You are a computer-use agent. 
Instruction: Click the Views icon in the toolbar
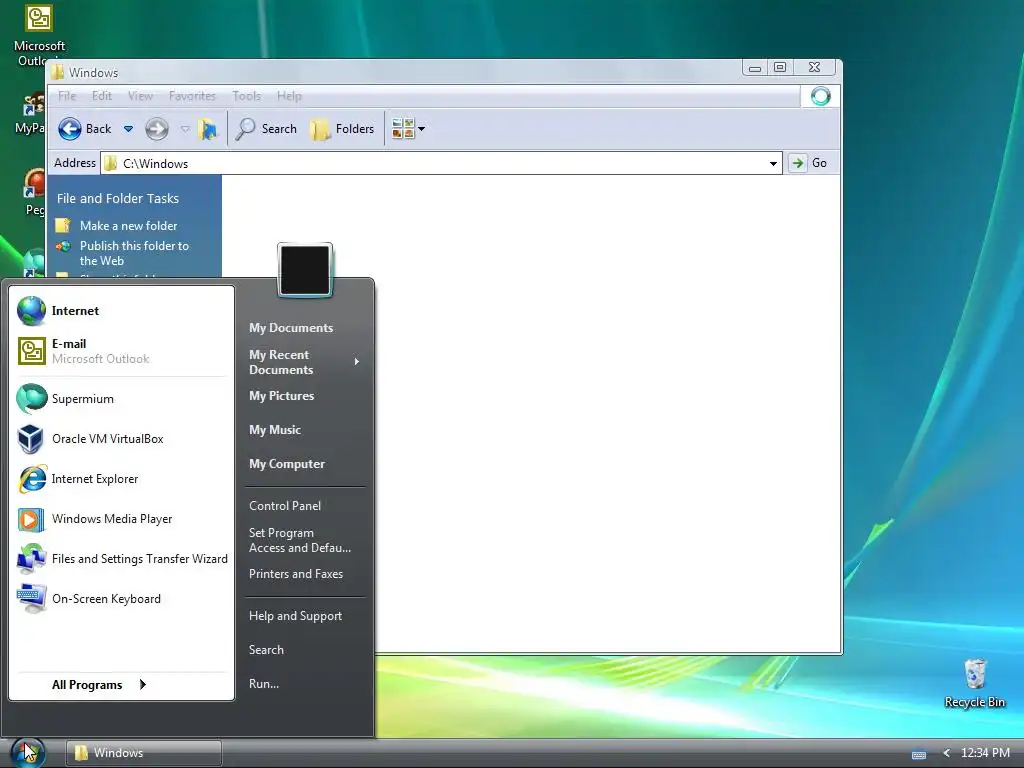pos(403,129)
